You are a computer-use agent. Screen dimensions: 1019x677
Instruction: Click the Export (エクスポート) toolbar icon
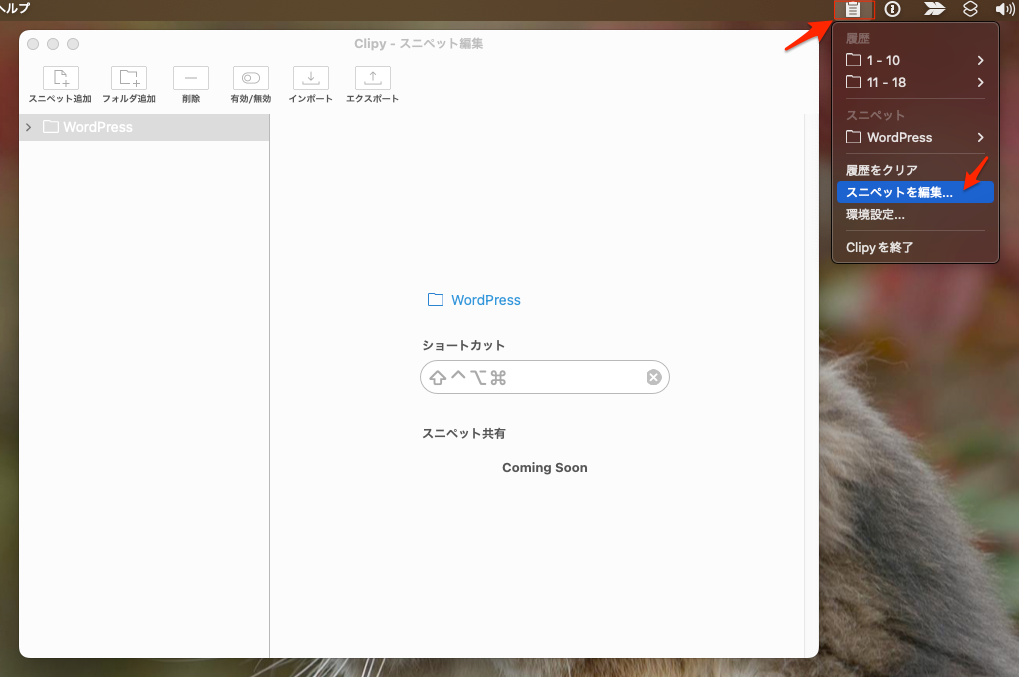coord(372,79)
